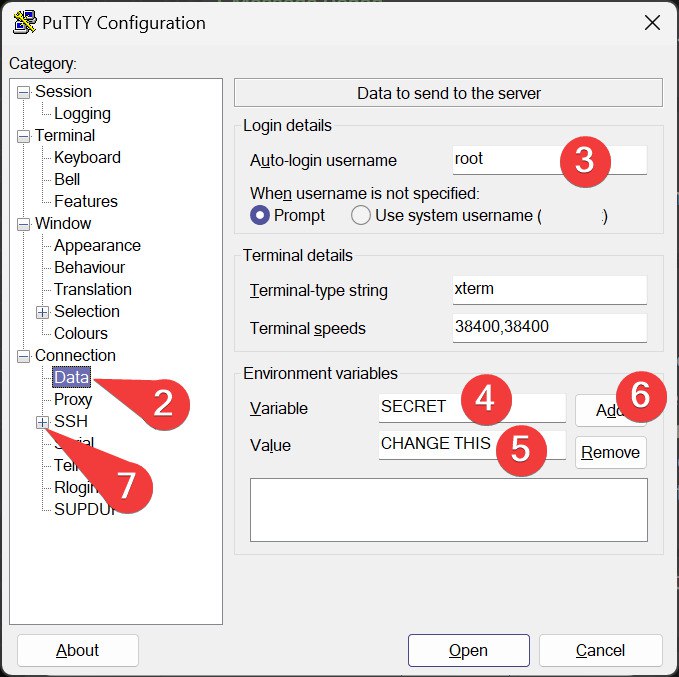Image resolution: width=679 pixels, height=677 pixels.
Task: Click the environment variables list box
Action: coord(447,510)
